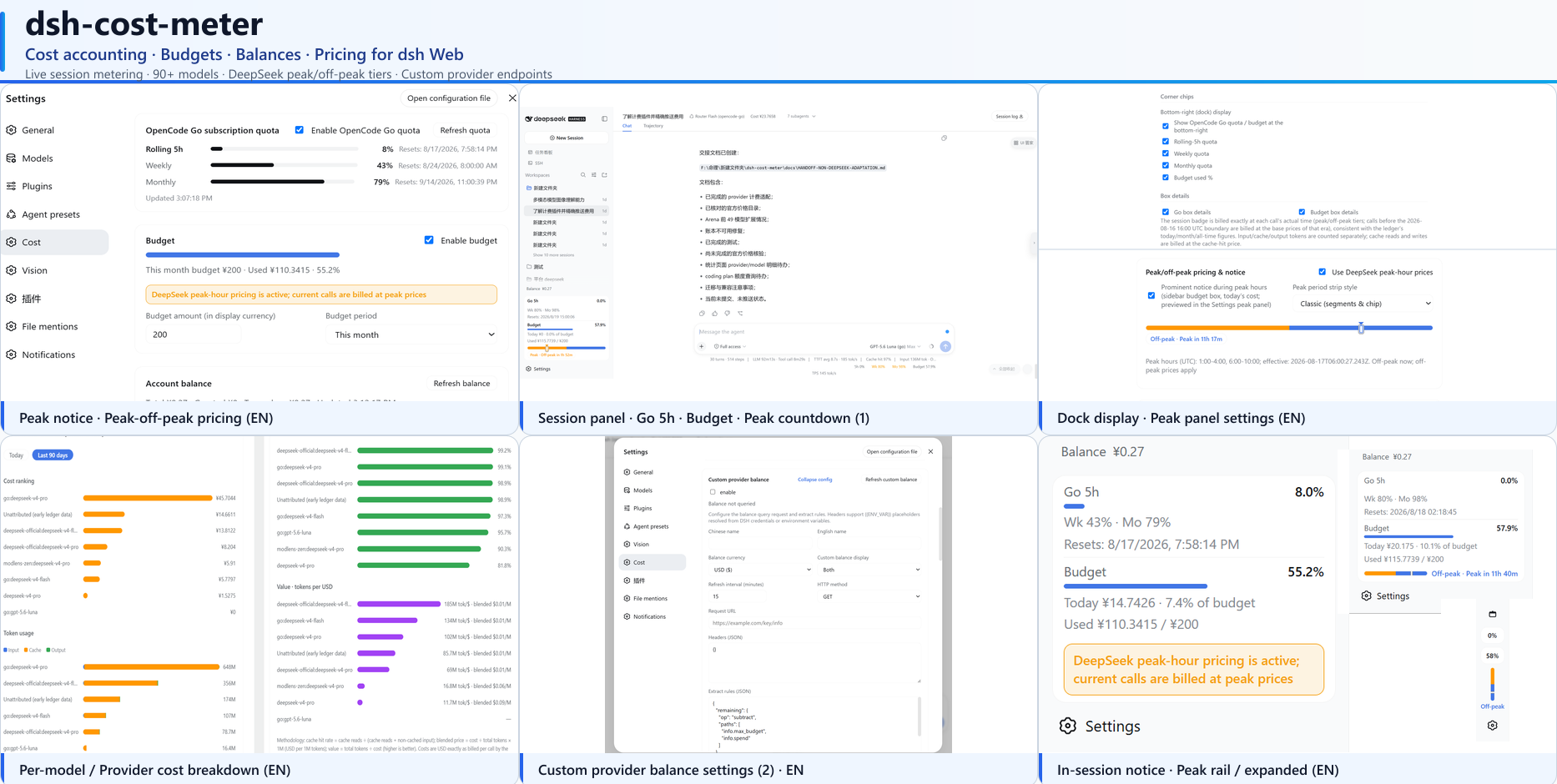The height and width of the screenshot is (784, 1557).
Task: Switch to the Chat tab
Action: point(627,126)
